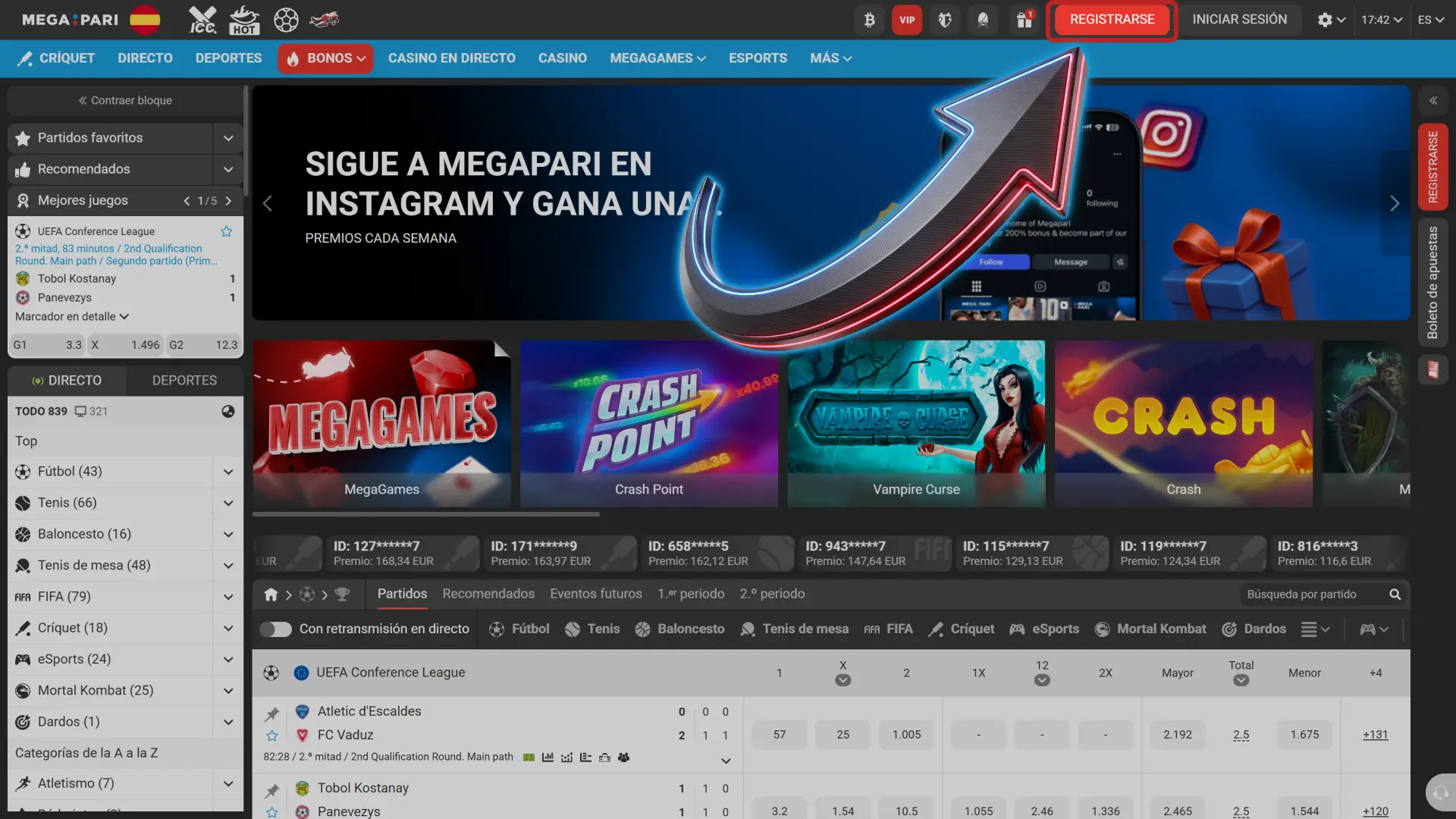Switch to DIRECTO tab in sidebar
1456x819 pixels.
click(67, 381)
